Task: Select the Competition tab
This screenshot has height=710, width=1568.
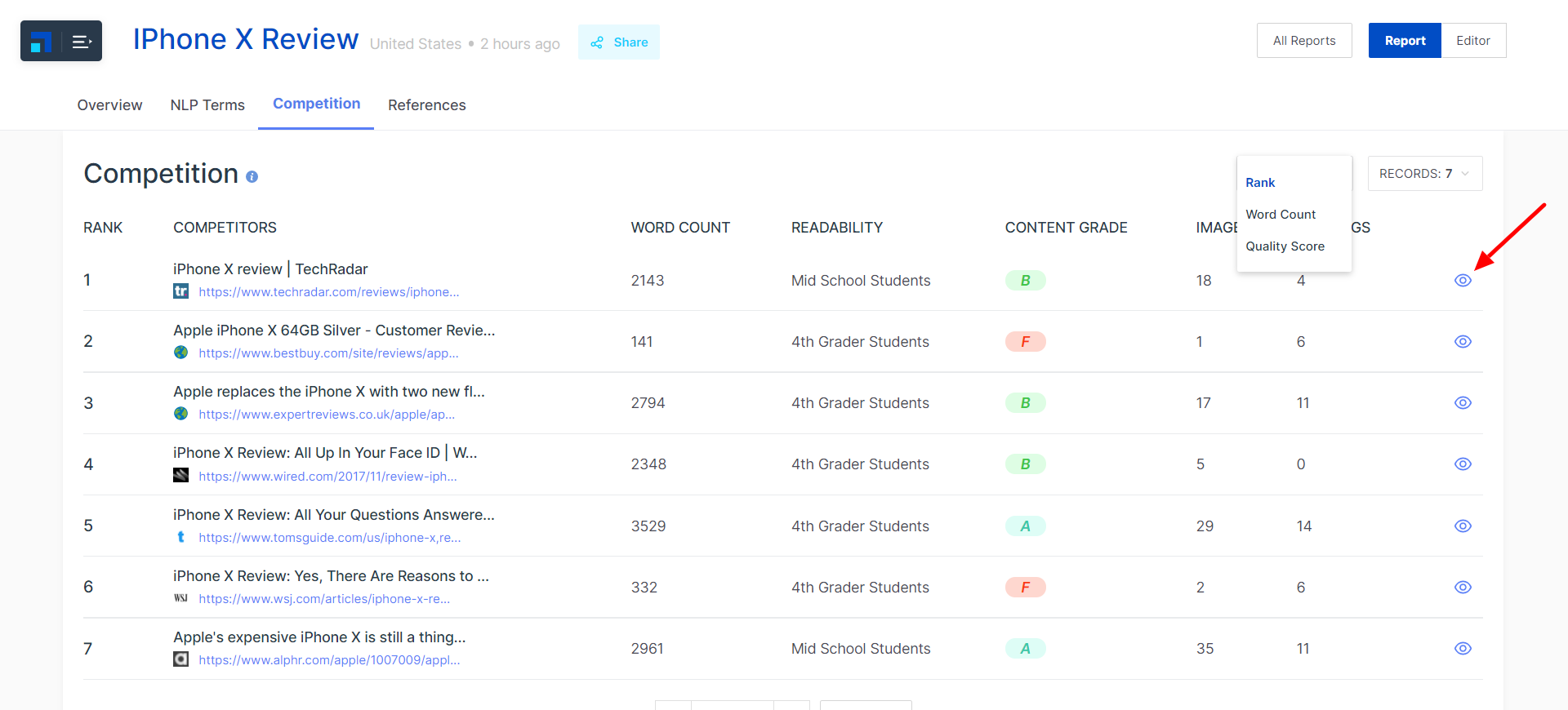Action: click(316, 104)
